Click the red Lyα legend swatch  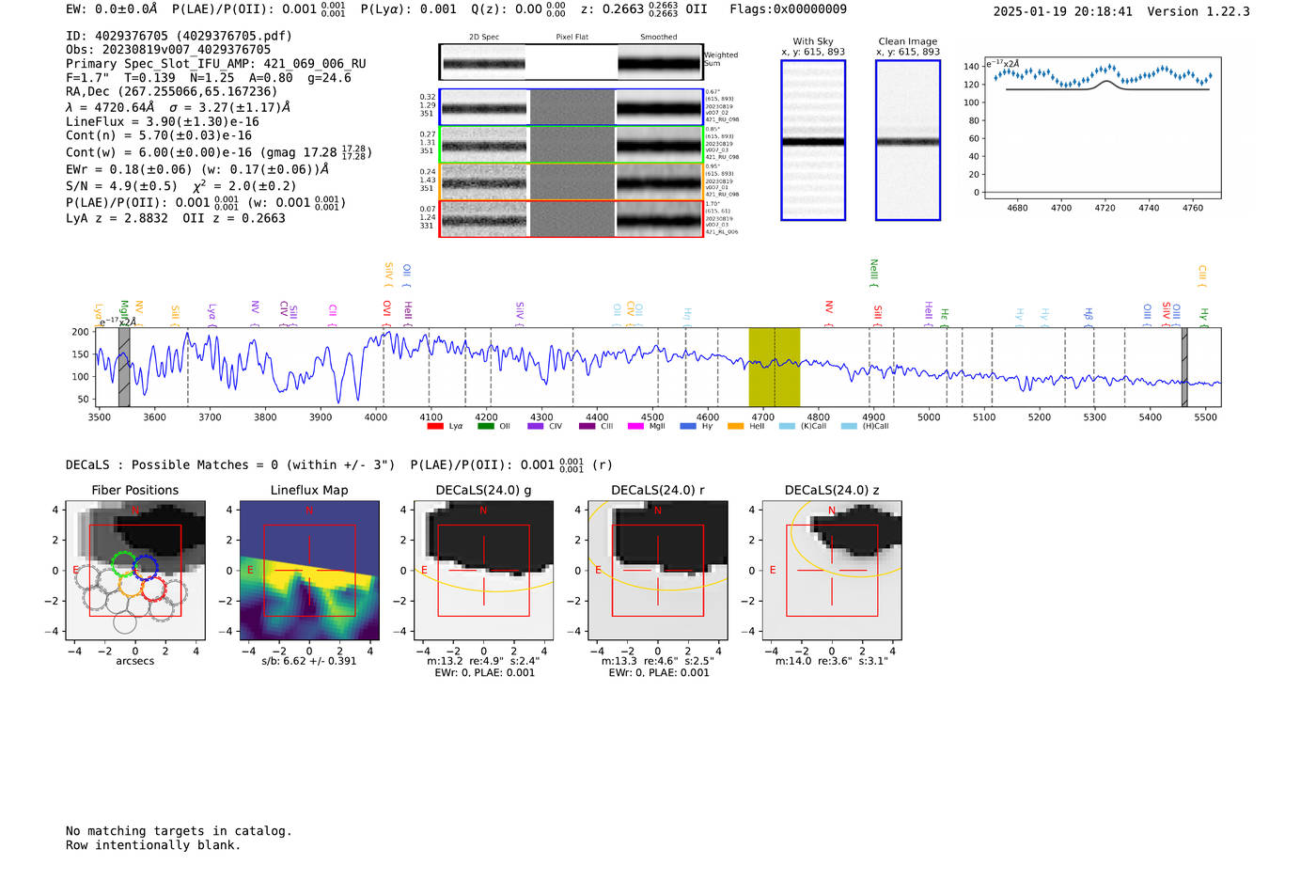click(x=435, y=426)
